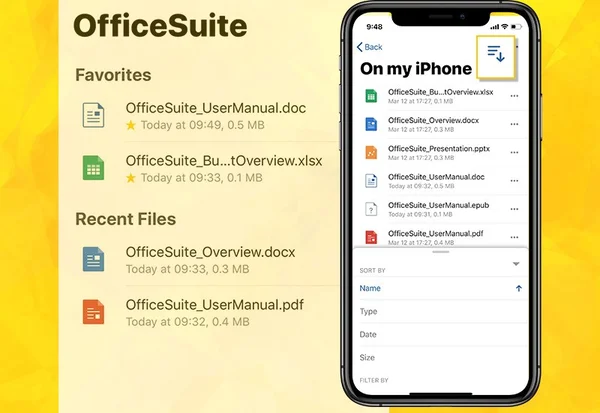Tap the Wi-Fi indicator in the phone status bar

(504, 27)
